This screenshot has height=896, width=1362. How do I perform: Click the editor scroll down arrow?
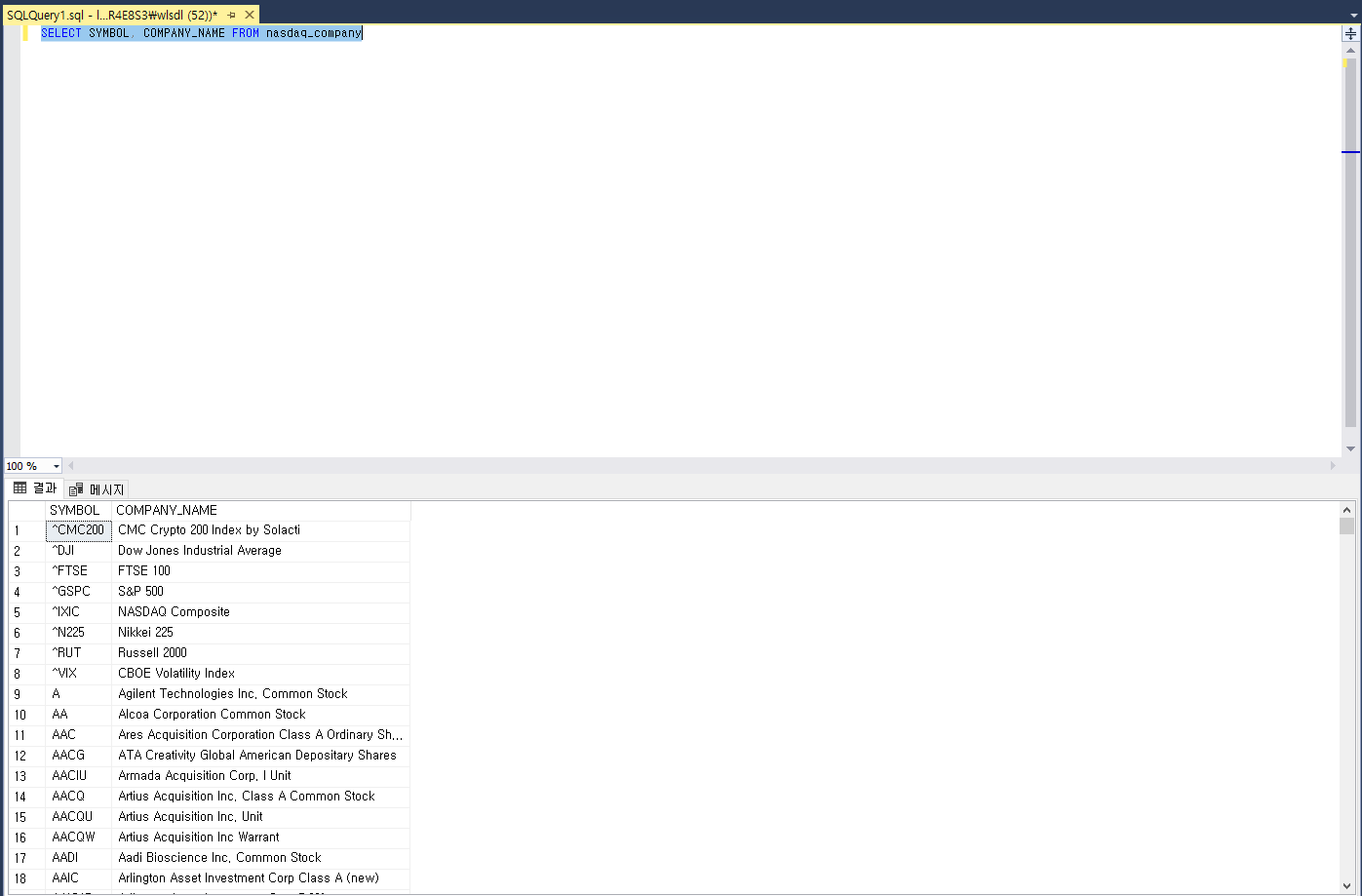pyautogui.click(x=1350, y=448)
